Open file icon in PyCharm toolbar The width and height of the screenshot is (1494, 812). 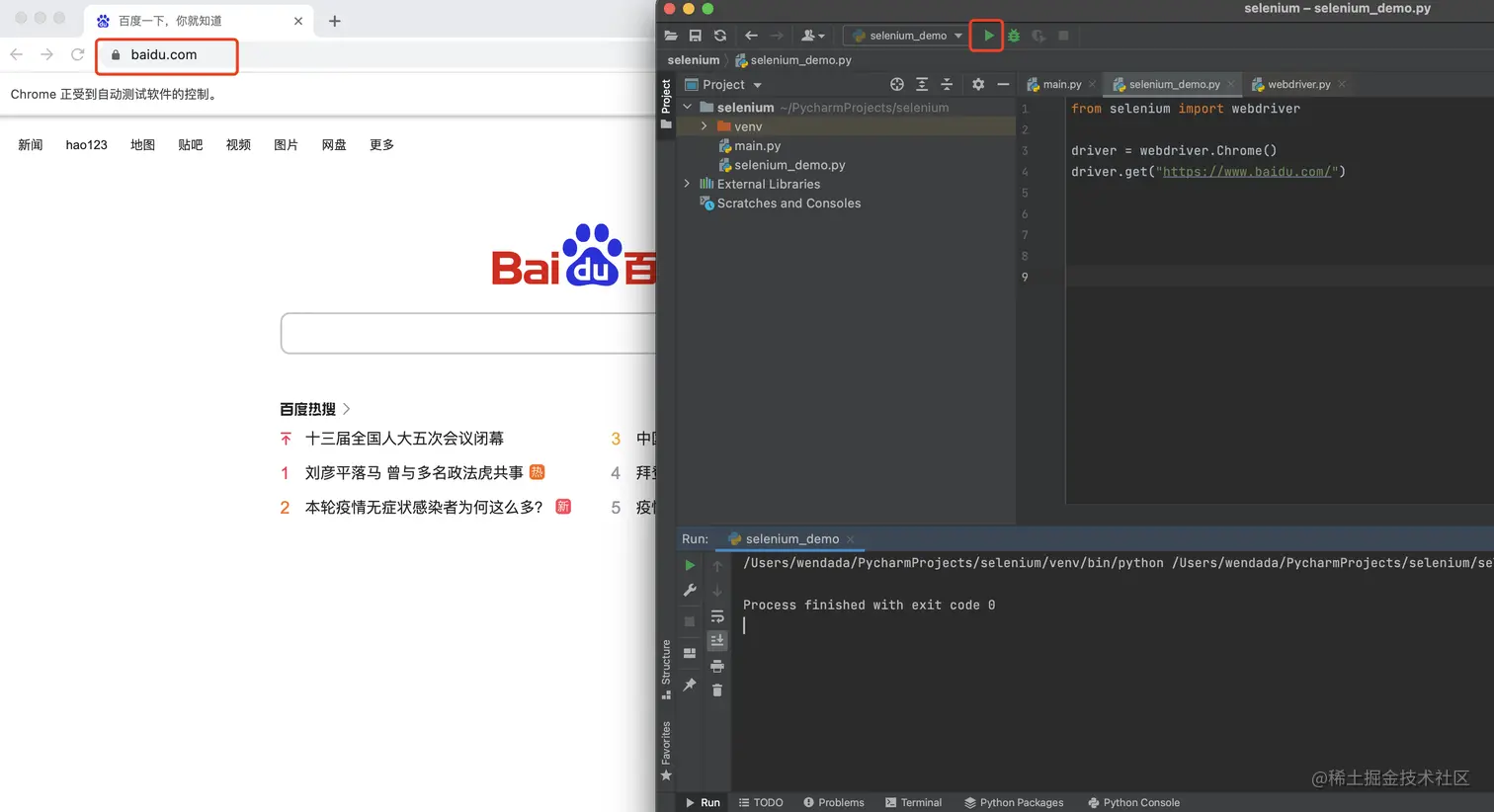[671, 36]
